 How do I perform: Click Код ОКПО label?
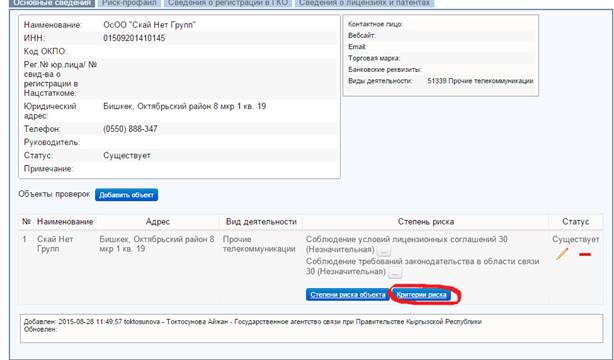click(x=45, y=51)
